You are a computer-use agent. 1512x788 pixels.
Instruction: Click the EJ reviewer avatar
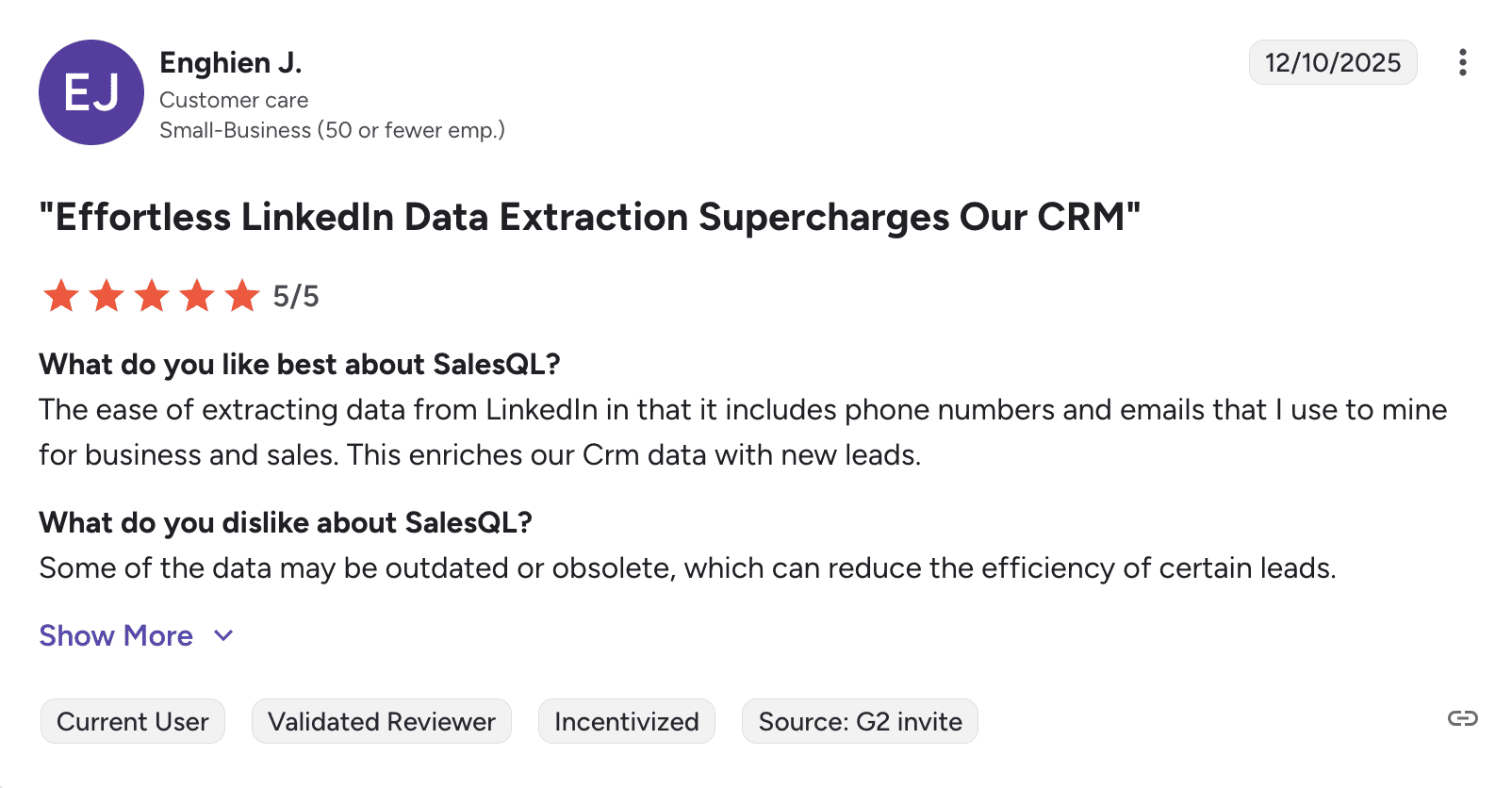pyautogui.click(x=91, y=92)
